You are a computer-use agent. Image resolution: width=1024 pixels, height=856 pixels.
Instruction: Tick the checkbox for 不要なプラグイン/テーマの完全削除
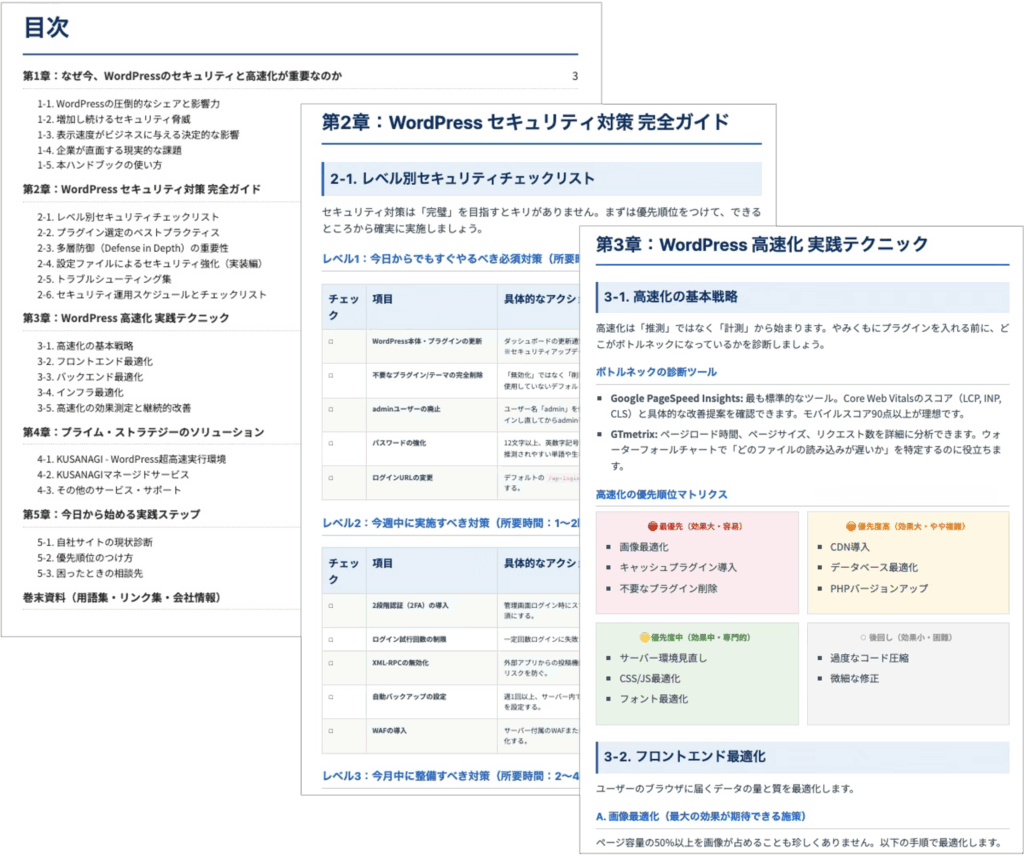(x=332, y=375)
